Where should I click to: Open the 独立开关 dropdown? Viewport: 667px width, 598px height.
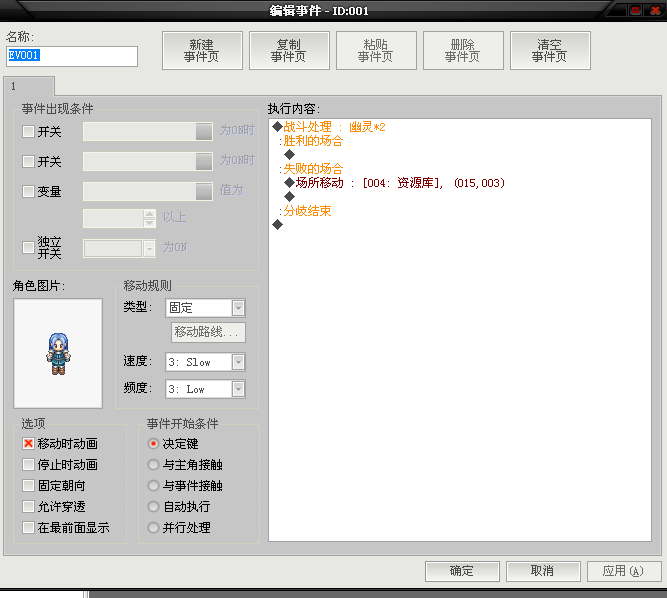coord(149,248)
